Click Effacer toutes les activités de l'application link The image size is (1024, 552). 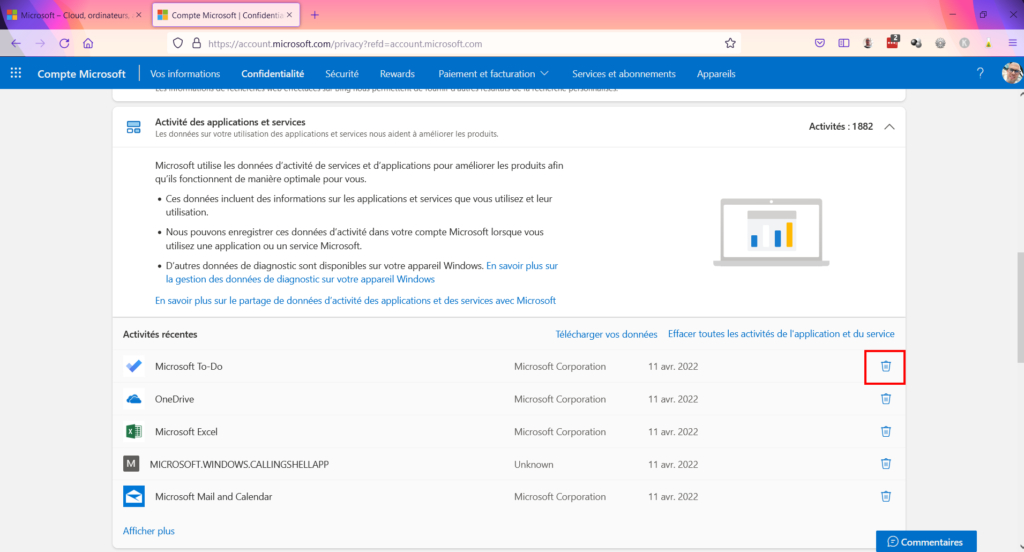[x=781, y=334]
